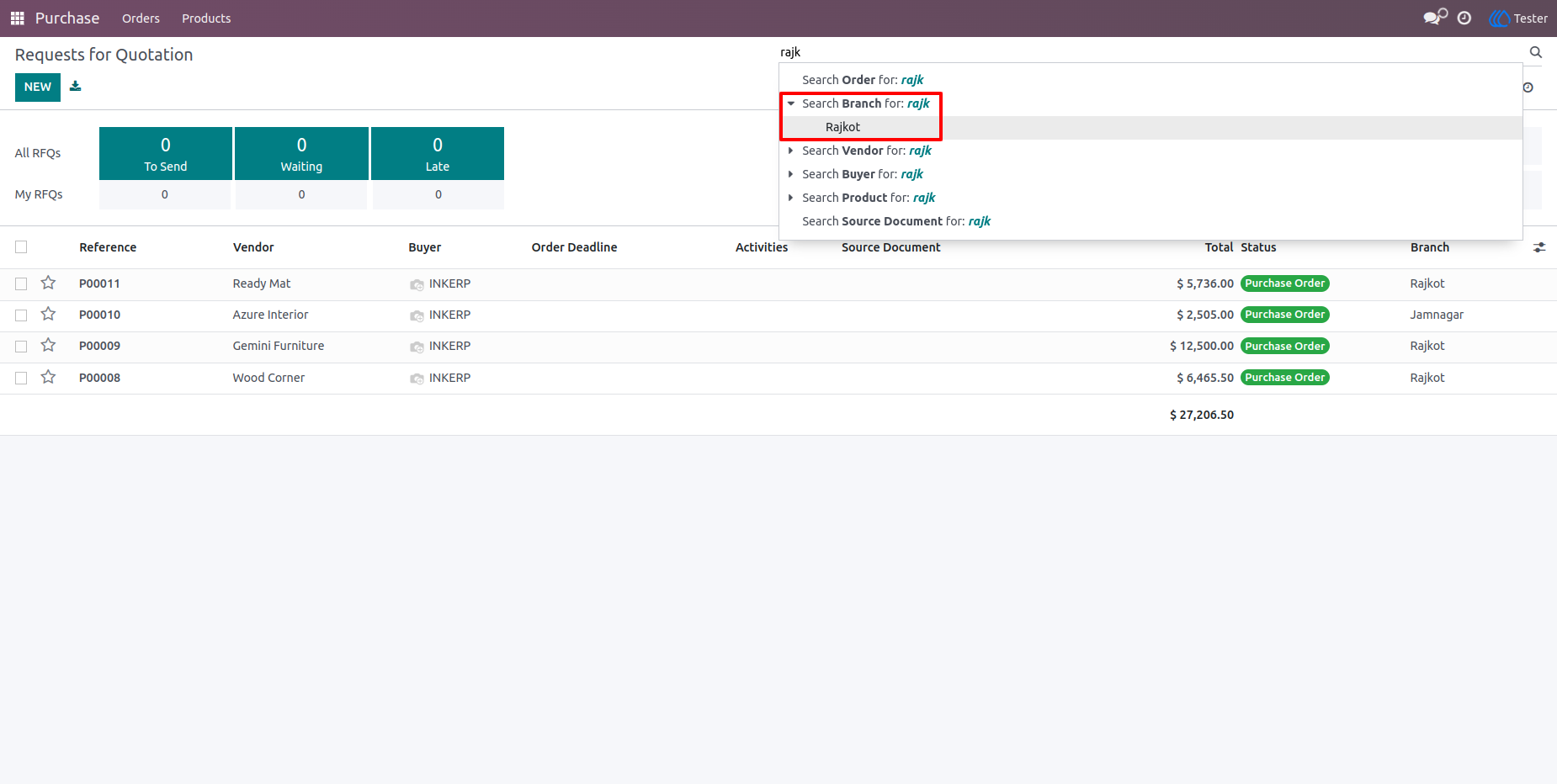Image resolution: width=1557 pixels, height=784 pixels.
Task: Go to Purchase app home
Action: point(67,18)
